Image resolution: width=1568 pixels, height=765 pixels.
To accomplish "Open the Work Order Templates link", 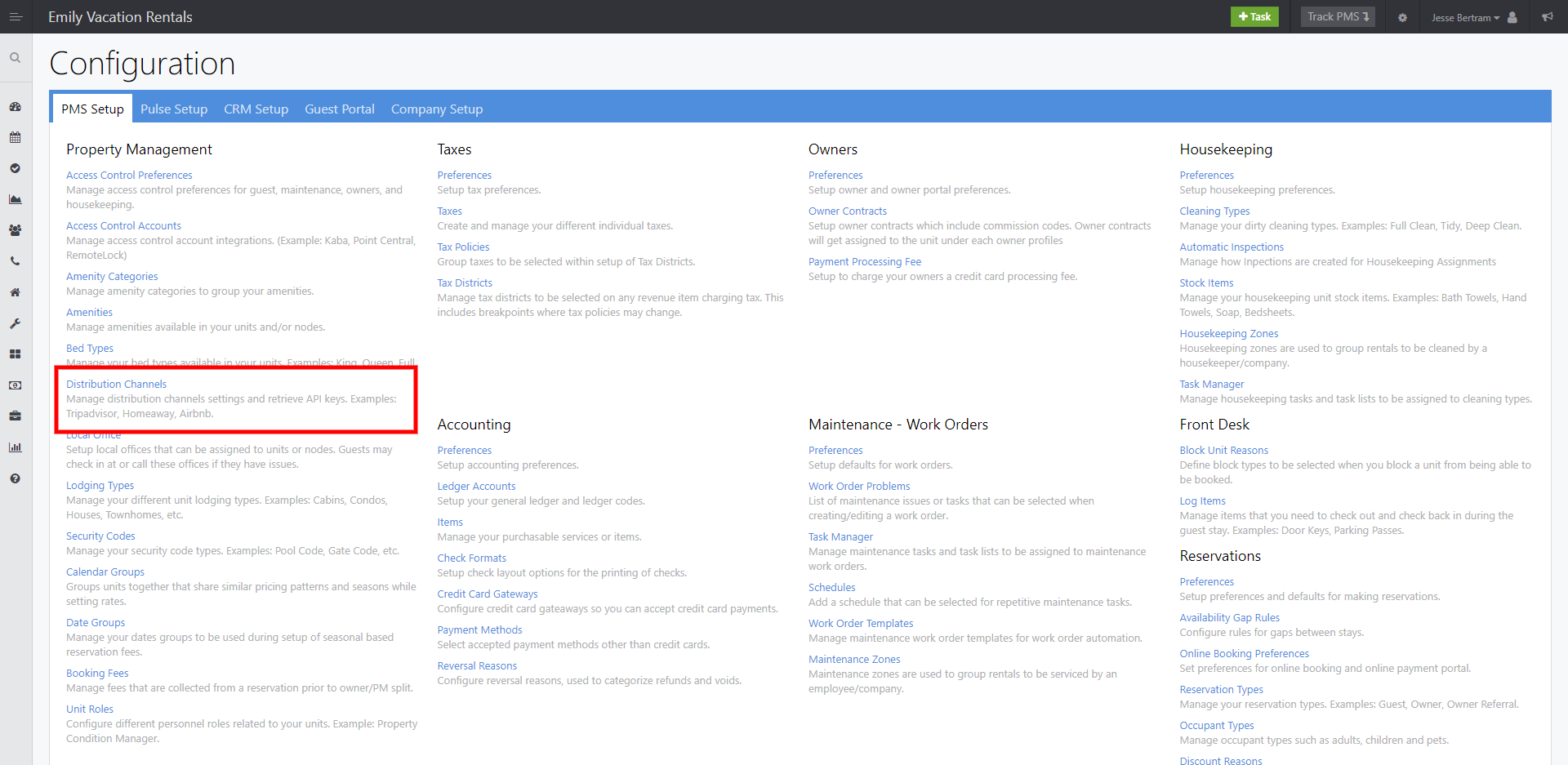I will coord(861,623).
